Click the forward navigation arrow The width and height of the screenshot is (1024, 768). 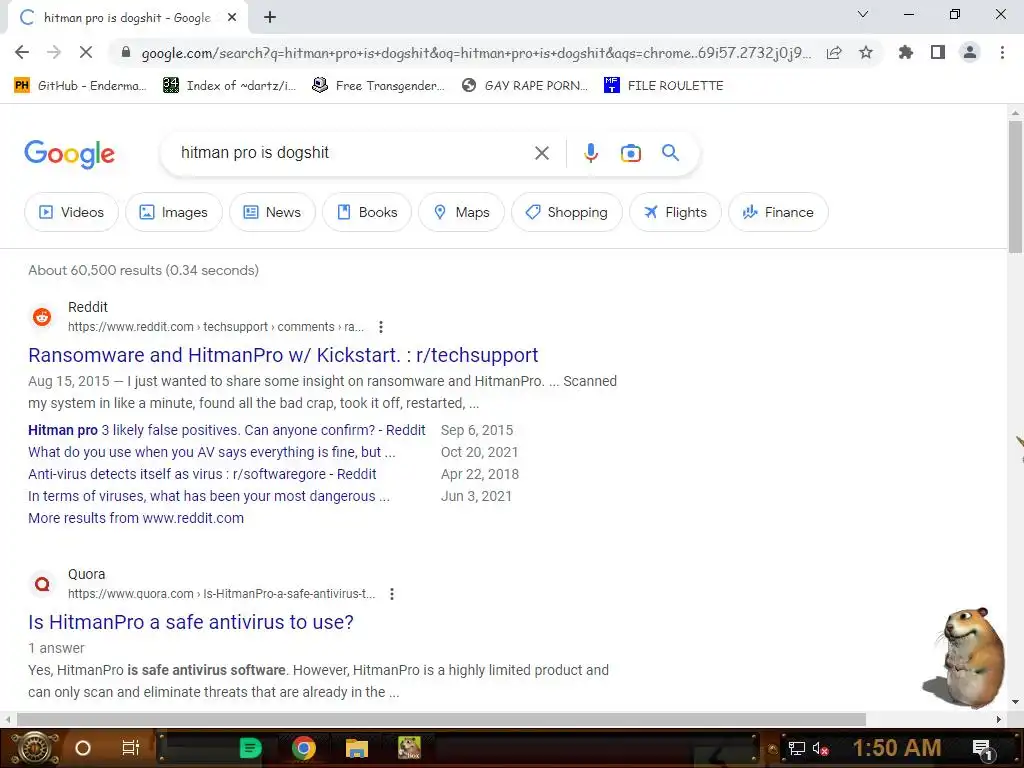pos(54,52)
